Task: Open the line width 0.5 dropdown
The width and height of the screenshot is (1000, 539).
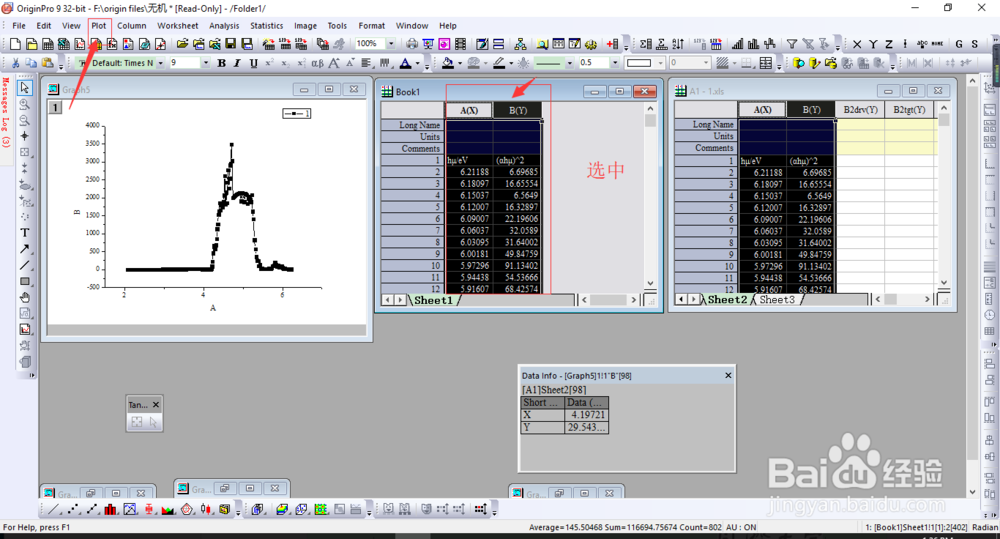Action: point(615,63)
